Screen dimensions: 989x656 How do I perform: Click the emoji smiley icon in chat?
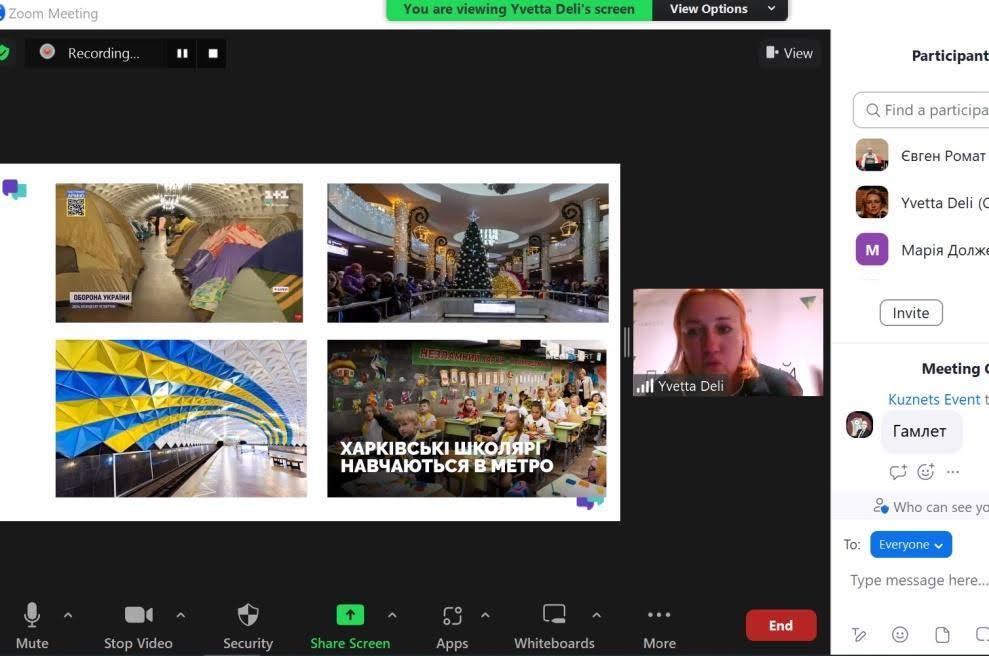[900, 634]
